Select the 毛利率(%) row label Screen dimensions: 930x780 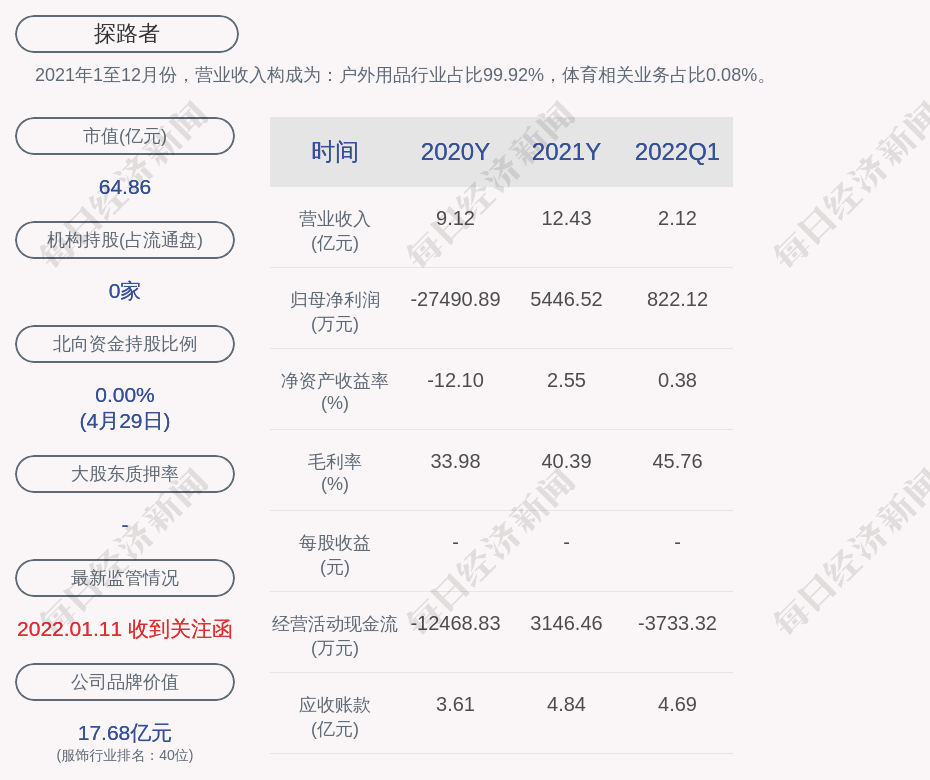coord(335,473)
